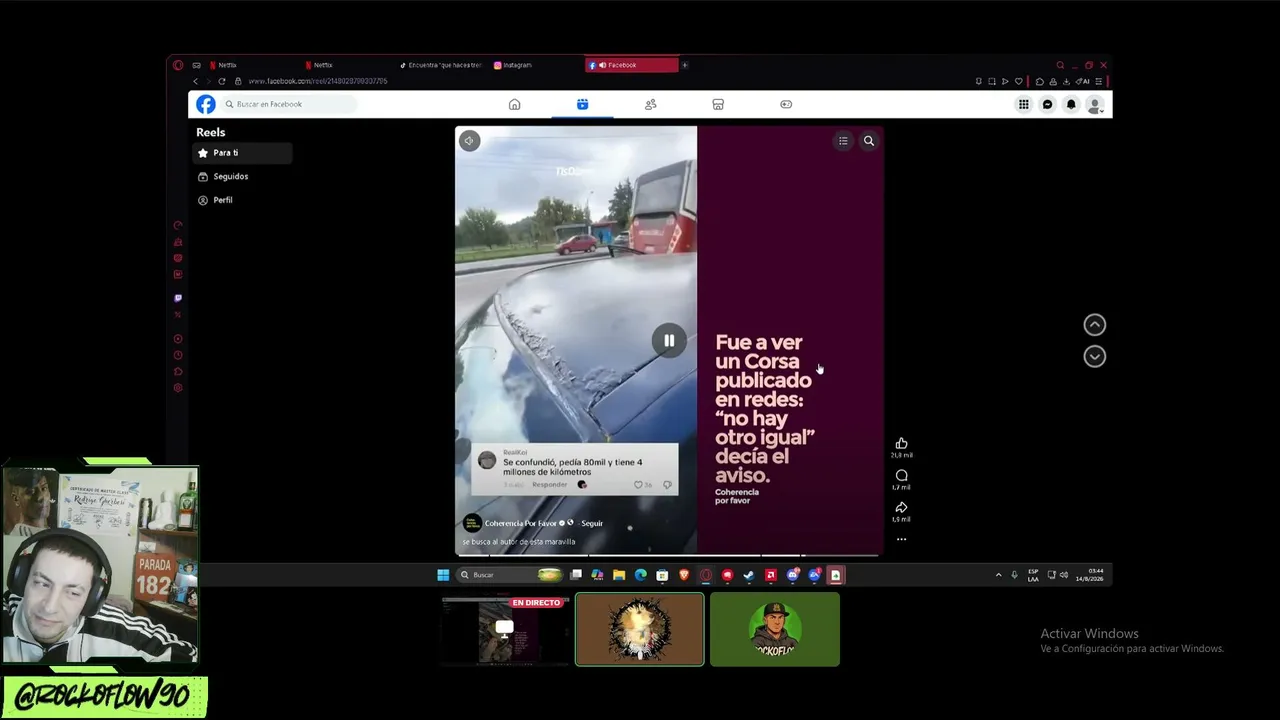Viewport: 1280px width, 720px height.
Task: Open the Facebook apps grid menu
Action: (x=1023, y=104)
